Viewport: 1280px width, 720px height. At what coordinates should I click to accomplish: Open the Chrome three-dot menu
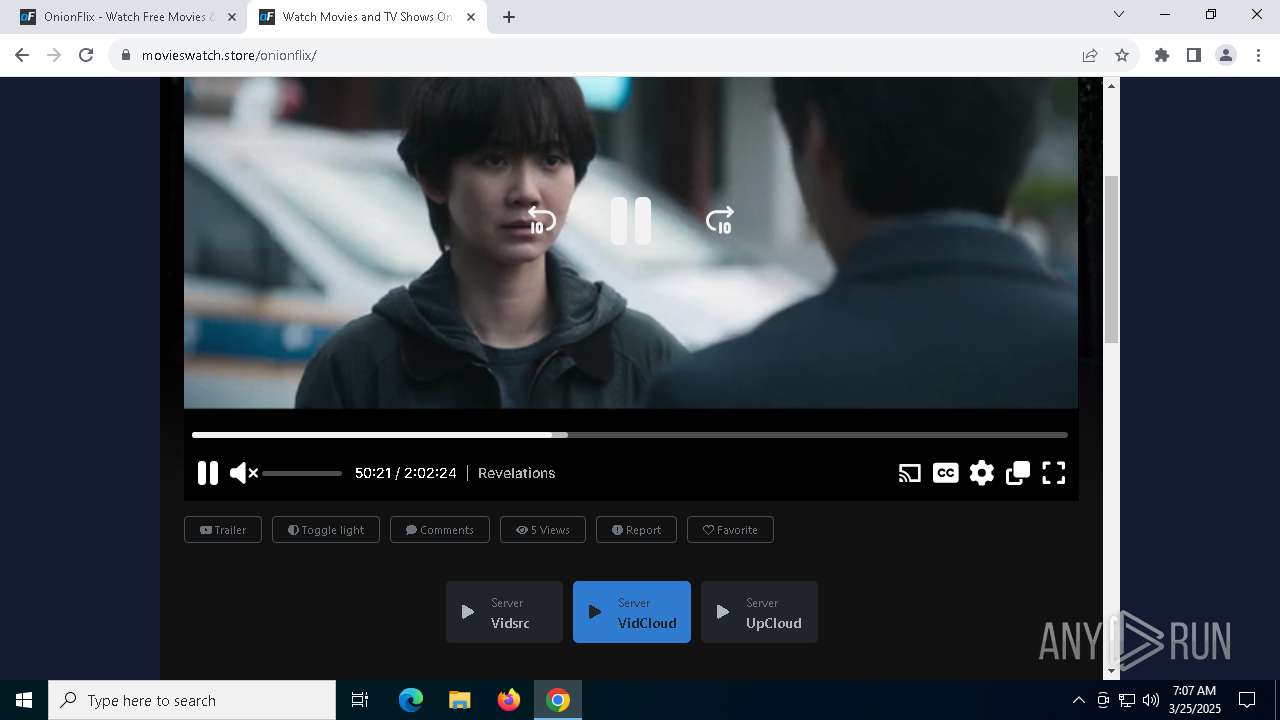click(1258, 55)
